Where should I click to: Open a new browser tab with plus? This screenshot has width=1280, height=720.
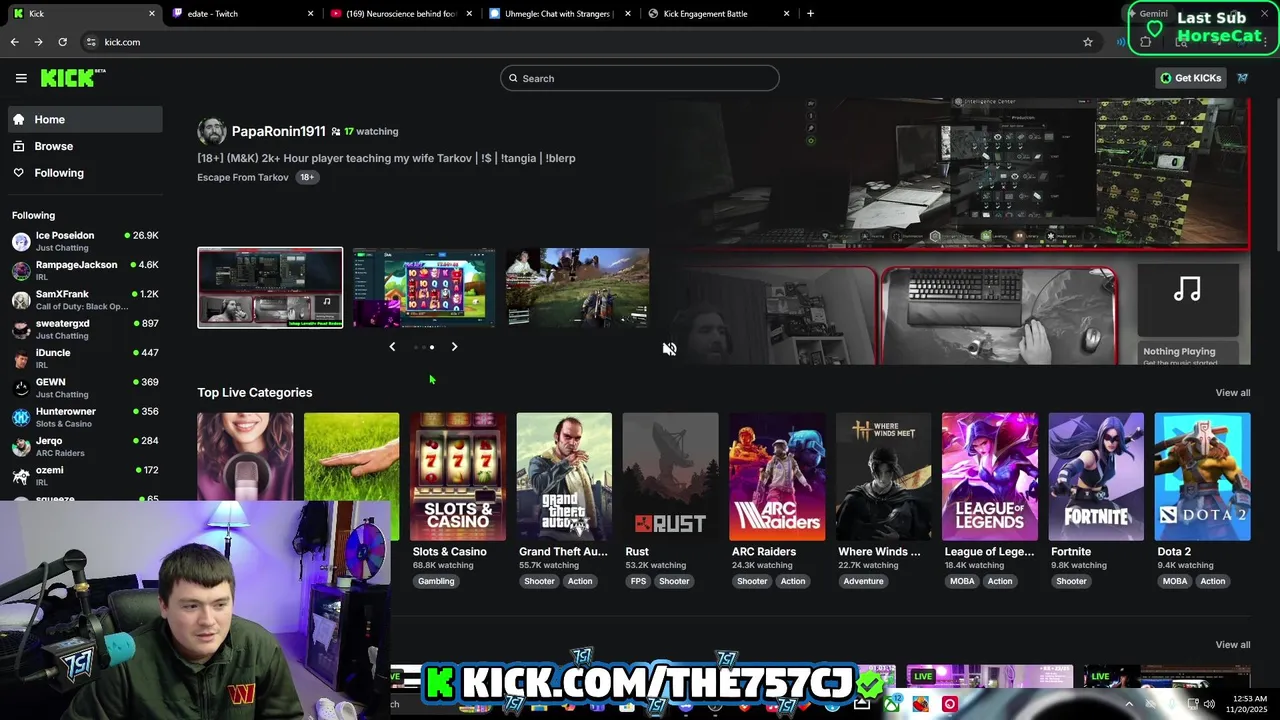(810, 14)
